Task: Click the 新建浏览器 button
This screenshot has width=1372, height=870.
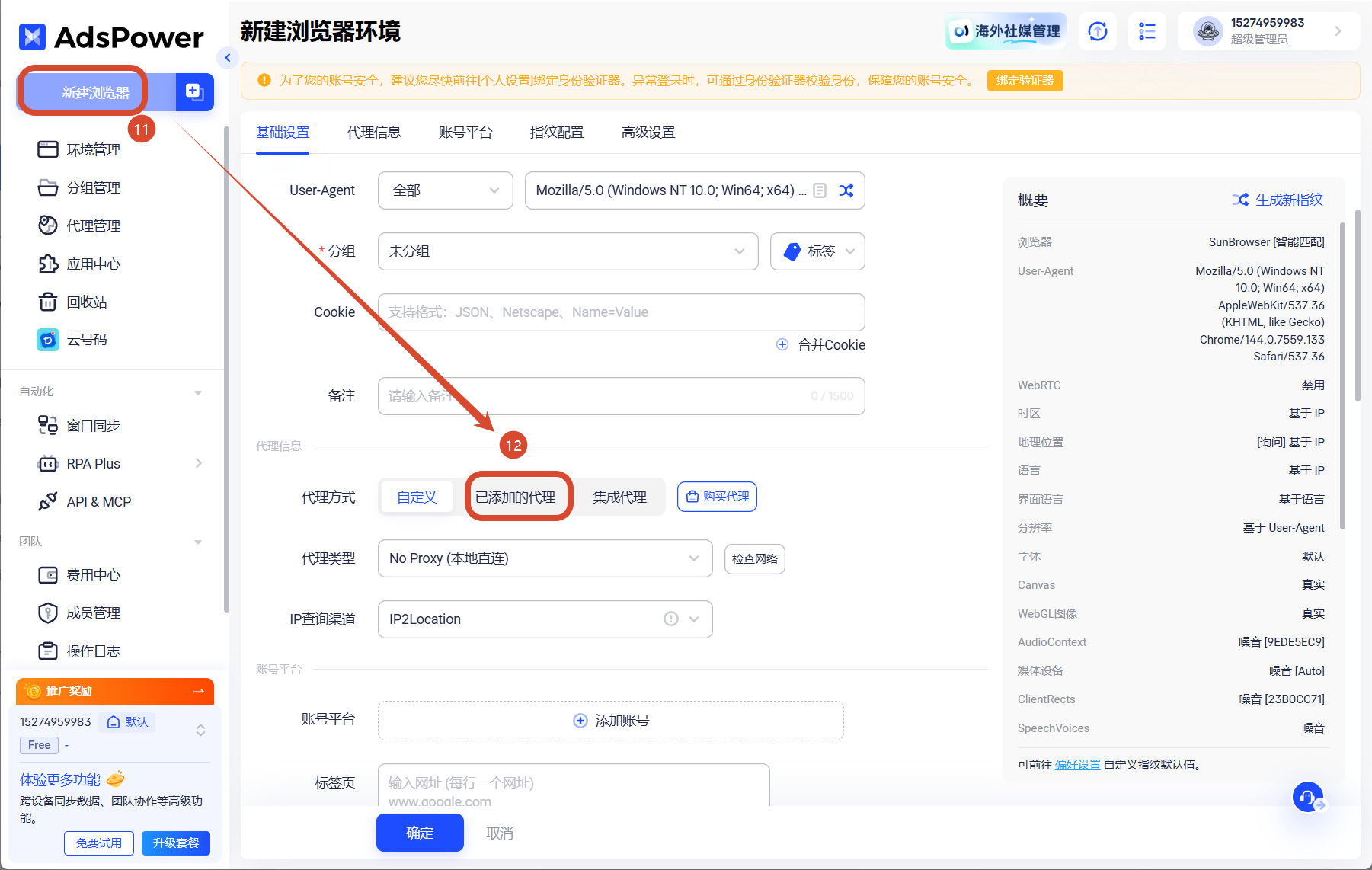Action: click(x=96, y=92)
